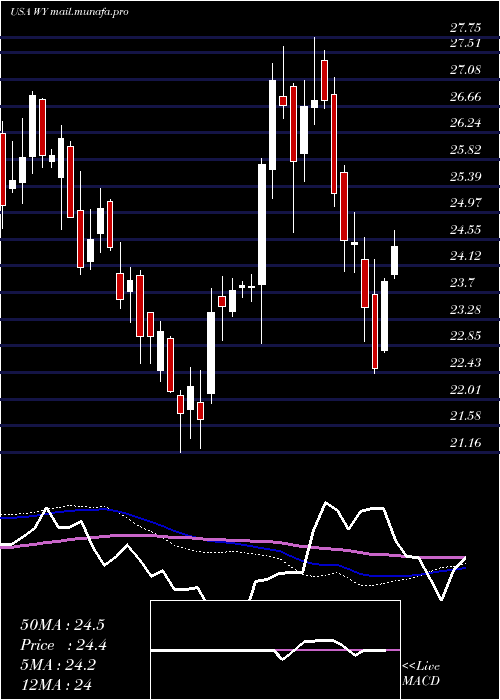Click the 21.58 price level label
500x700 pixels.
click(466, 416)
